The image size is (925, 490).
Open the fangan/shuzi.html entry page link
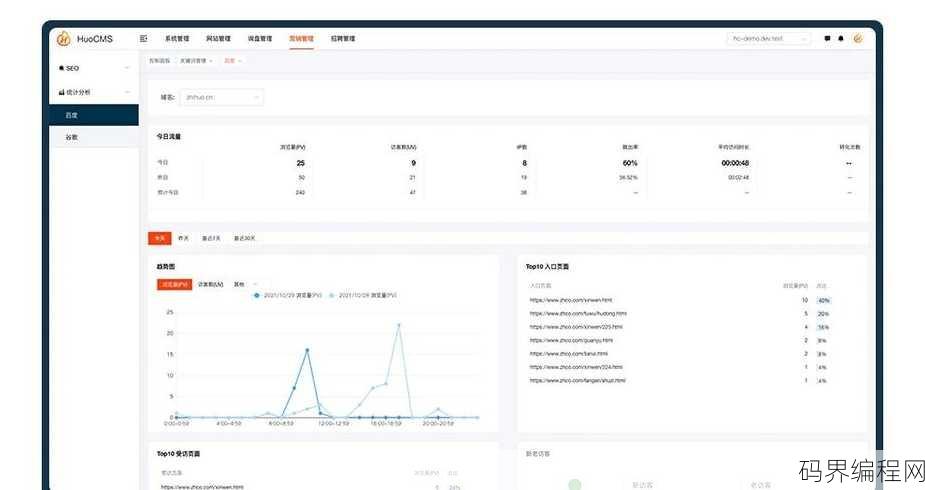click(578, 381)
